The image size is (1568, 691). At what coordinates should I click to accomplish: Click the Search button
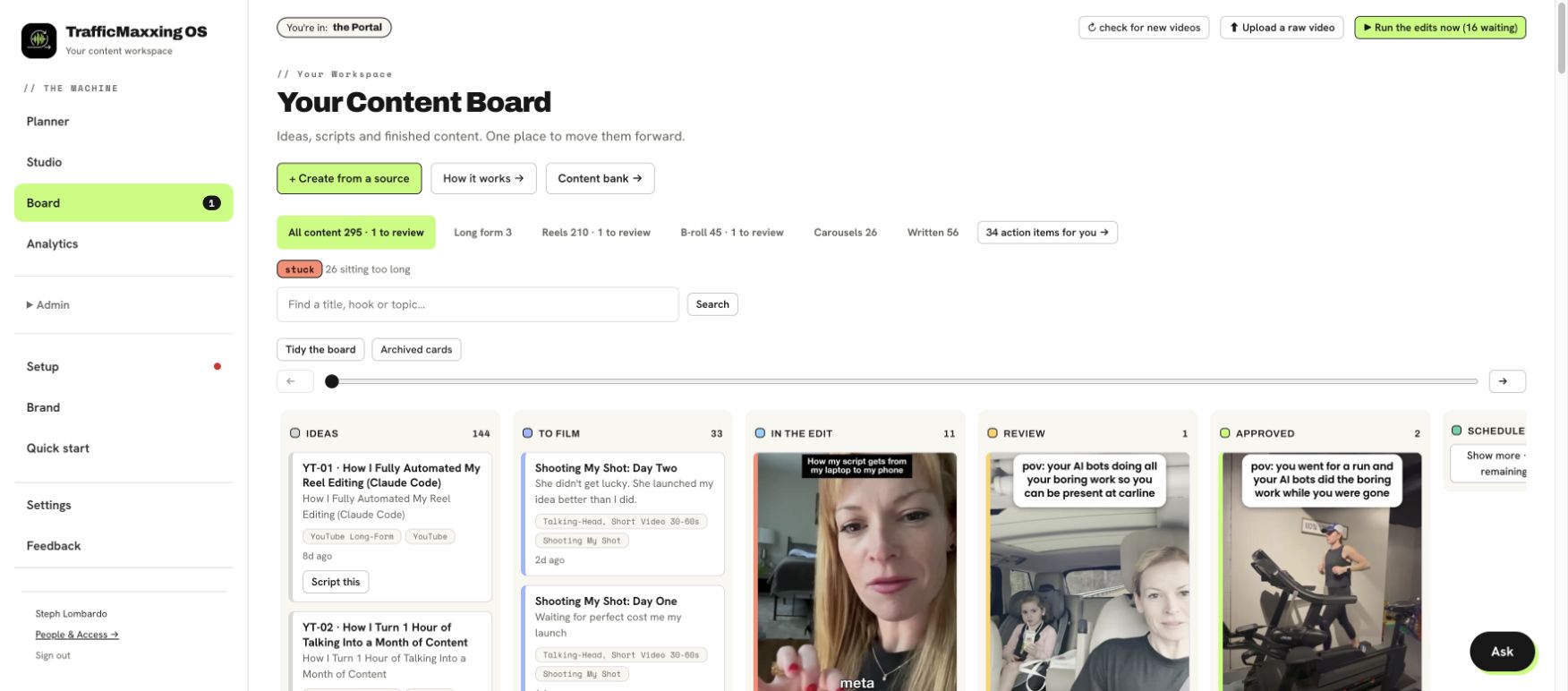[712, 304]
